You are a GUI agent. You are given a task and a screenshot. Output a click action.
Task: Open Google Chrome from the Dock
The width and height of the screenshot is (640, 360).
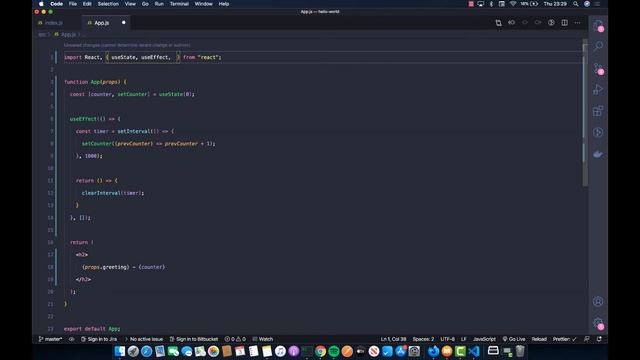tap(320, 351)
